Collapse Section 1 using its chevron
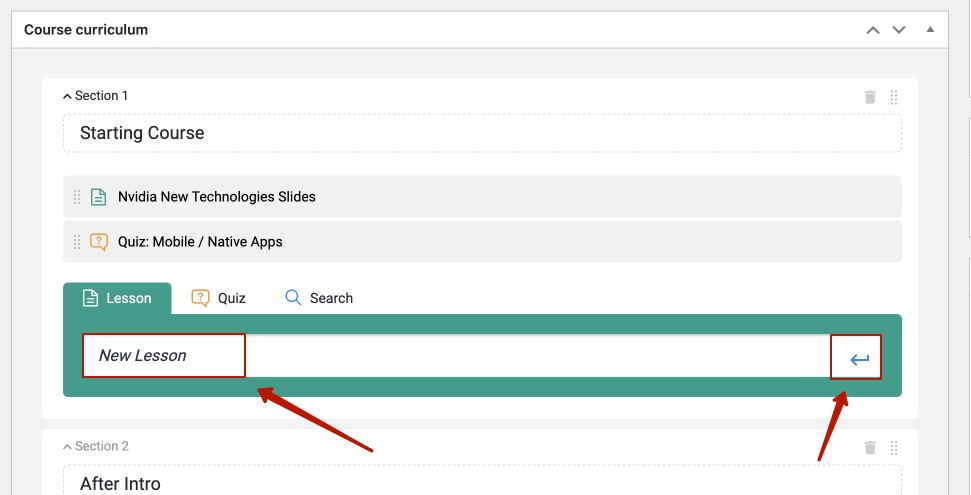This screenshot has height=495, width=971. click(x=67, y=97)
